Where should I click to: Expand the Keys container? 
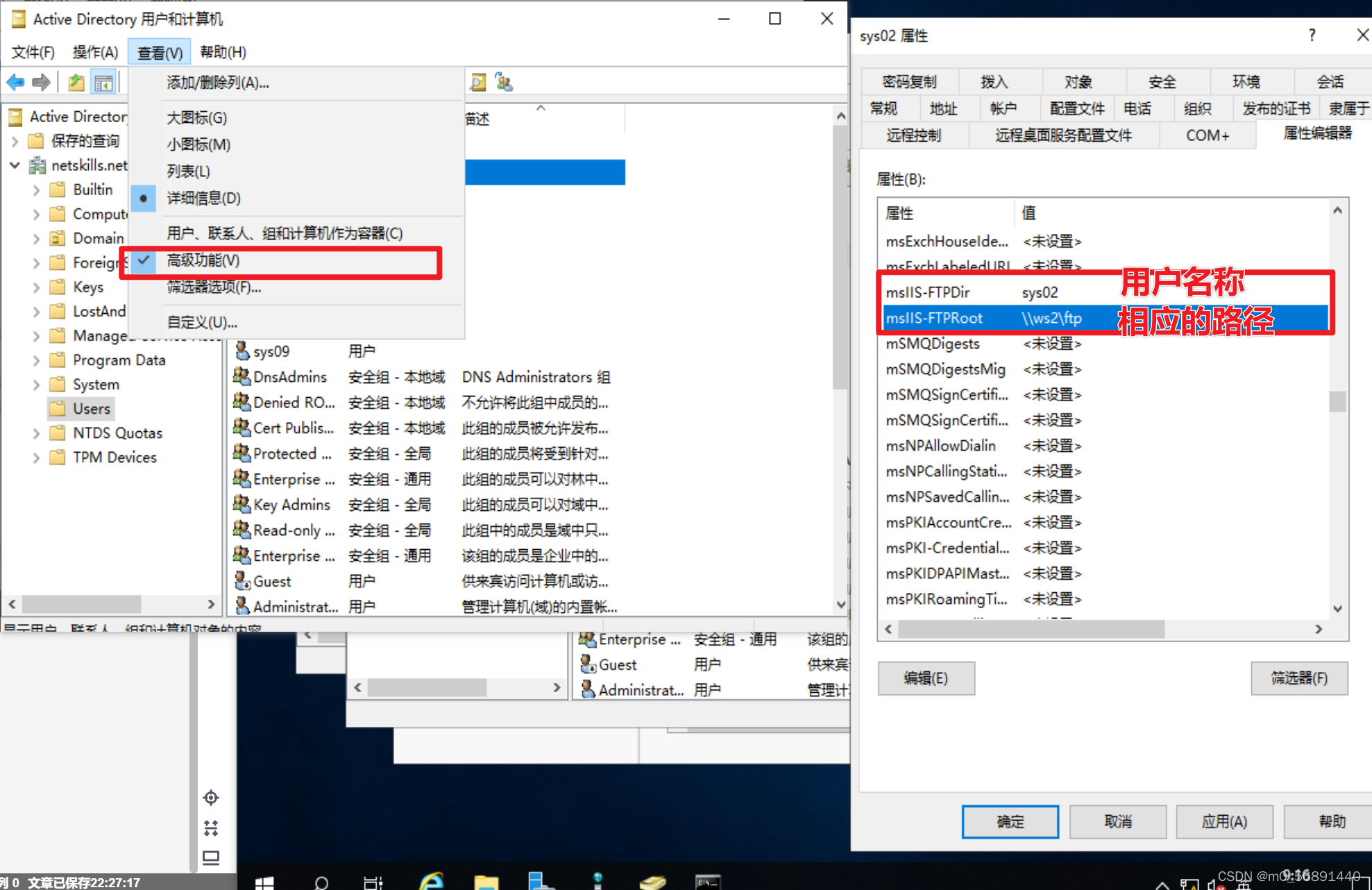click(36, 287)
